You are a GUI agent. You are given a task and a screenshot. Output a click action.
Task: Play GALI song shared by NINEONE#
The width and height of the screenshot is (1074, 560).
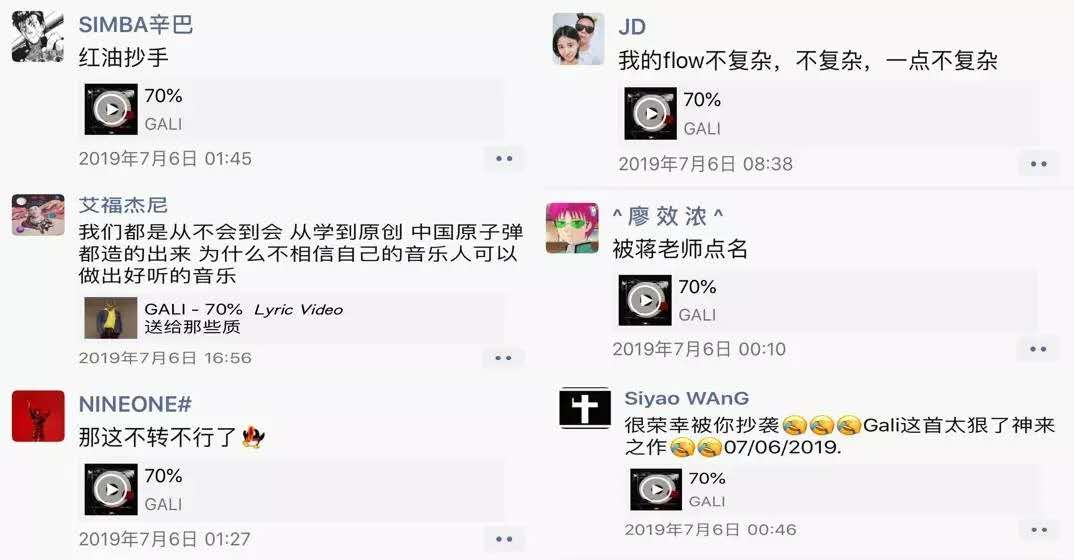111,489
